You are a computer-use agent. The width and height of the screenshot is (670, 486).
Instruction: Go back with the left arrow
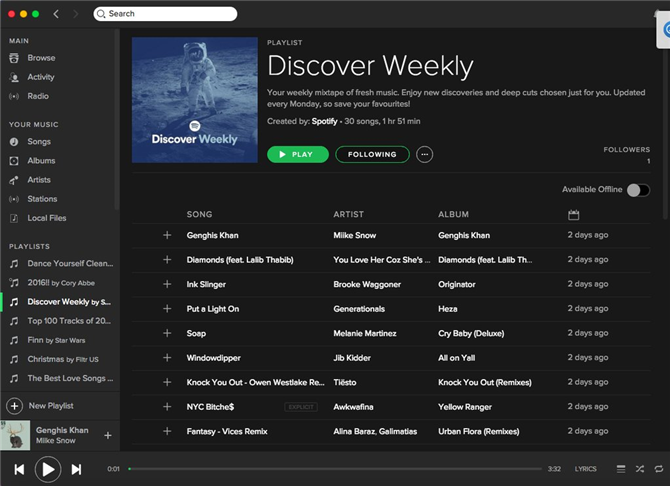pos(56,14)
